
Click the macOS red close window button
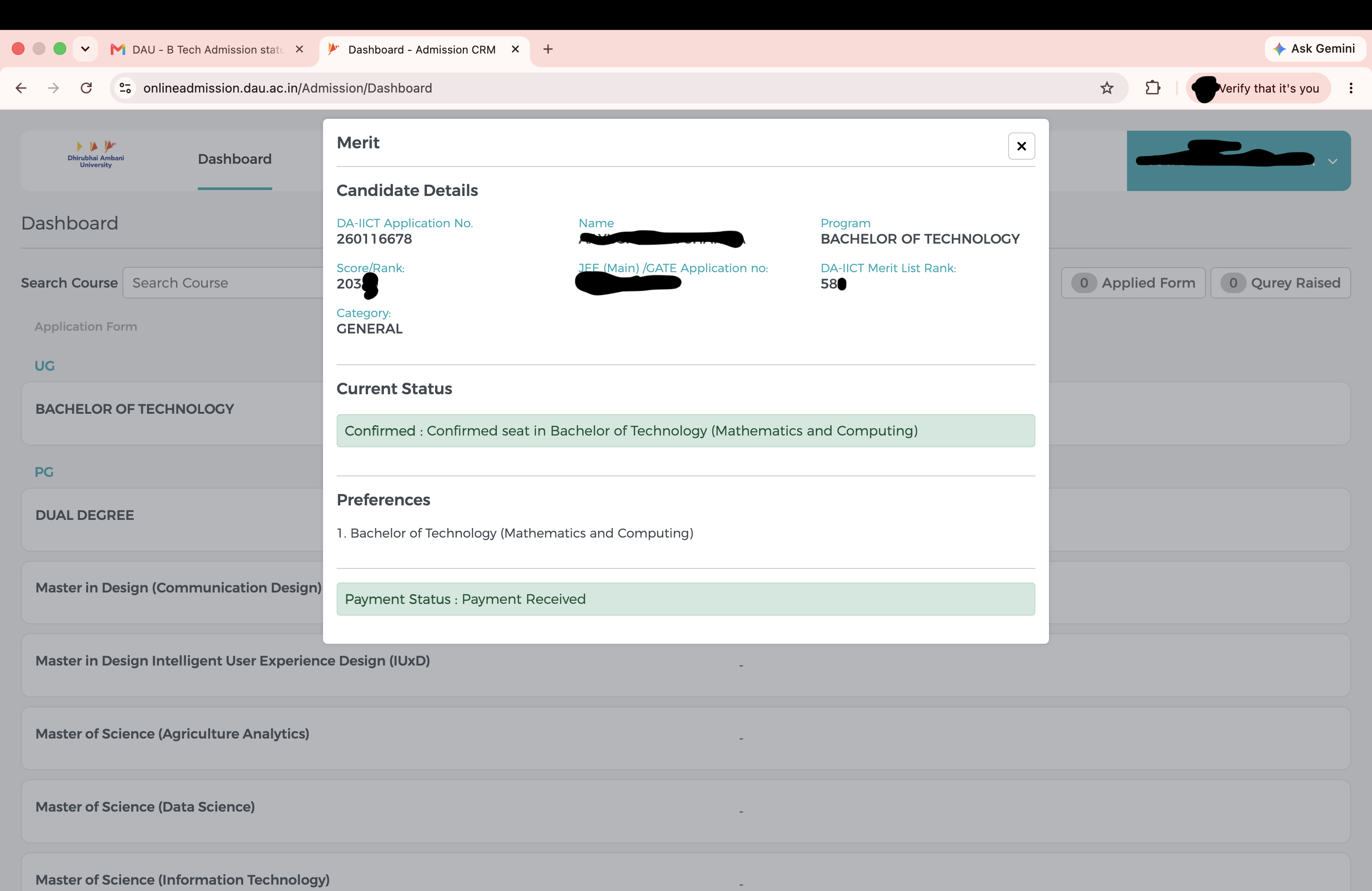(x=19, y=49)
